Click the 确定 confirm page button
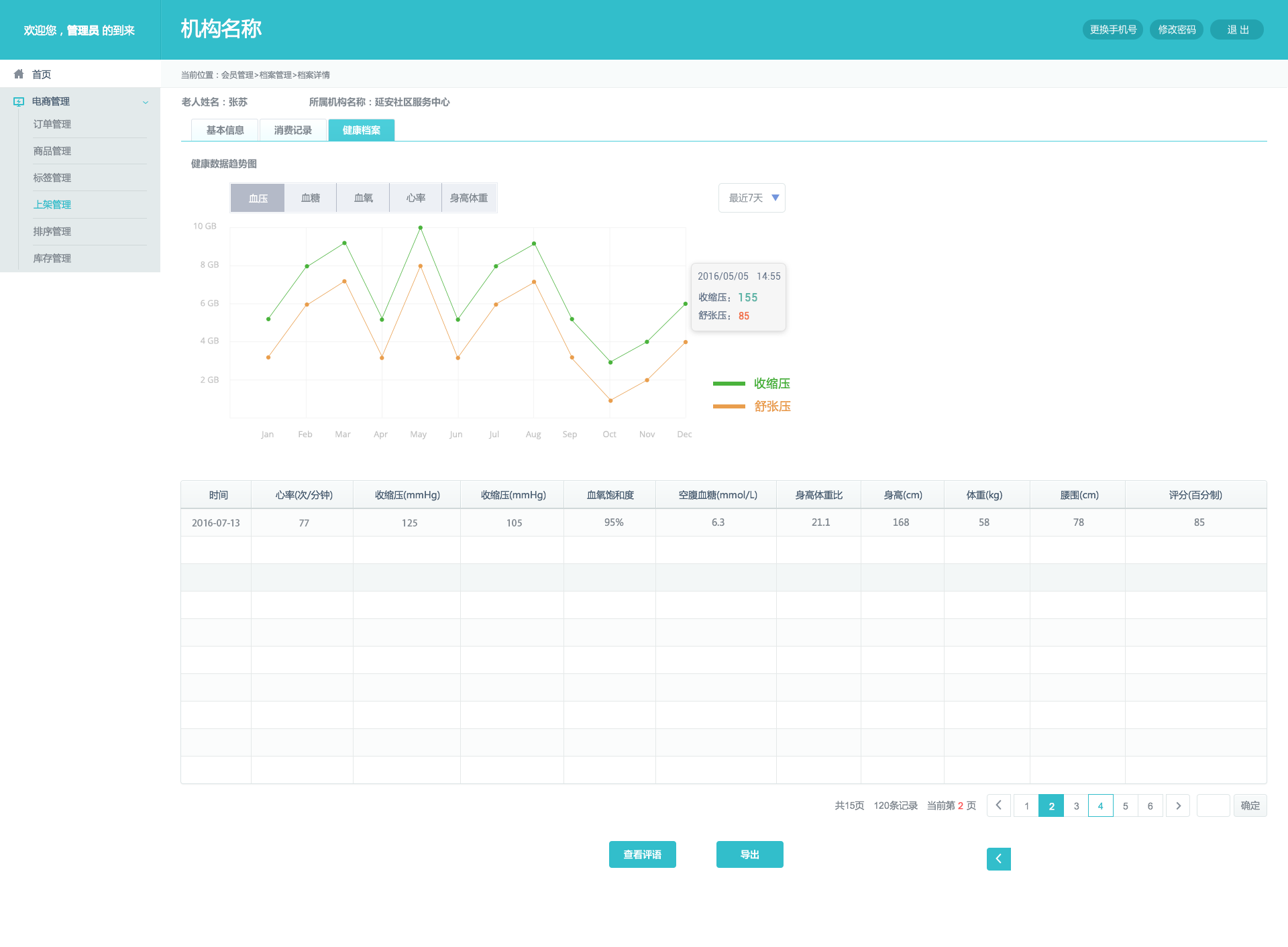1288x947 pixels. click(x=1250, y=805)
